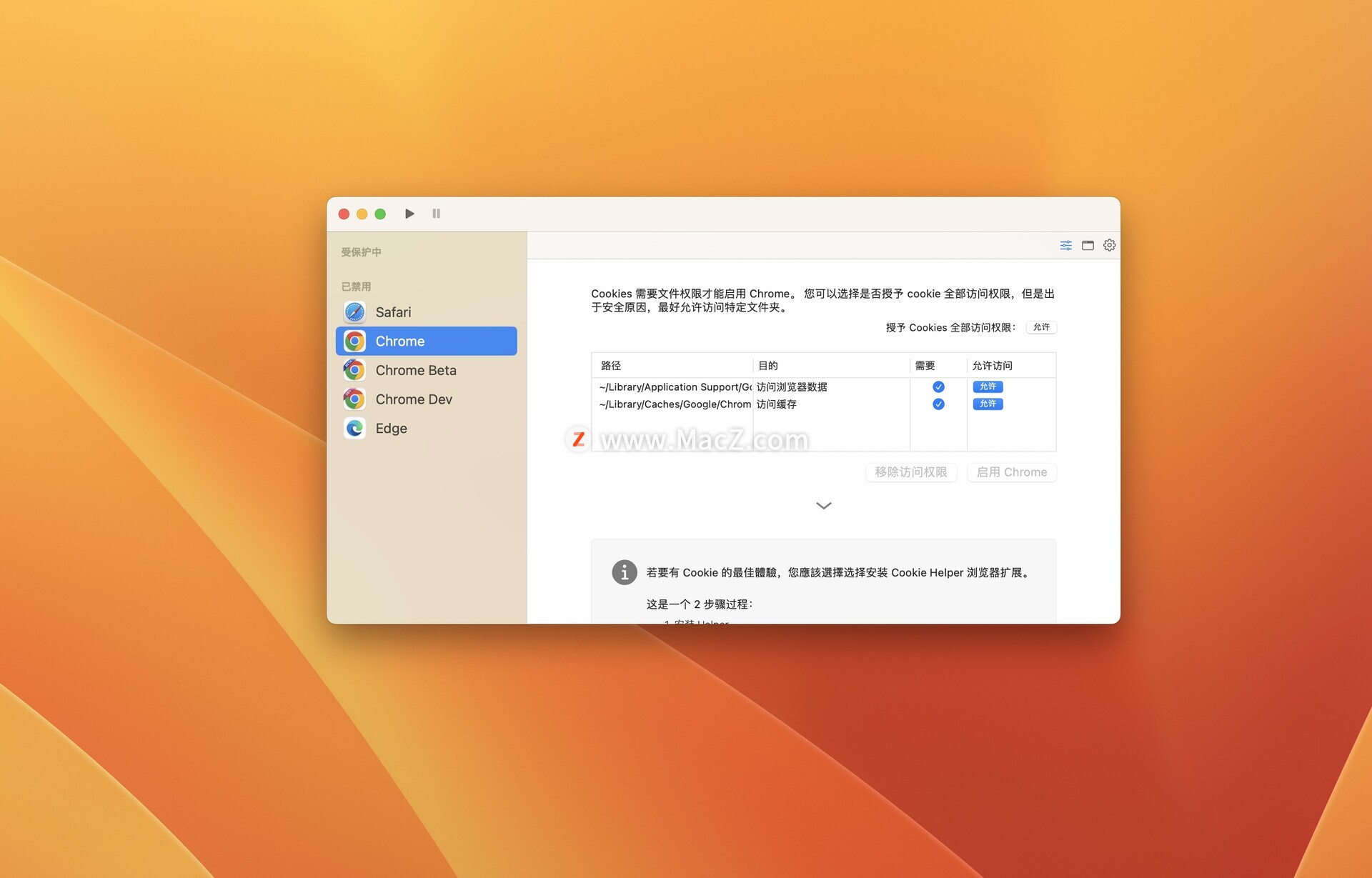Select the ~/Library/Caches/Google path cell

(675, 404)
